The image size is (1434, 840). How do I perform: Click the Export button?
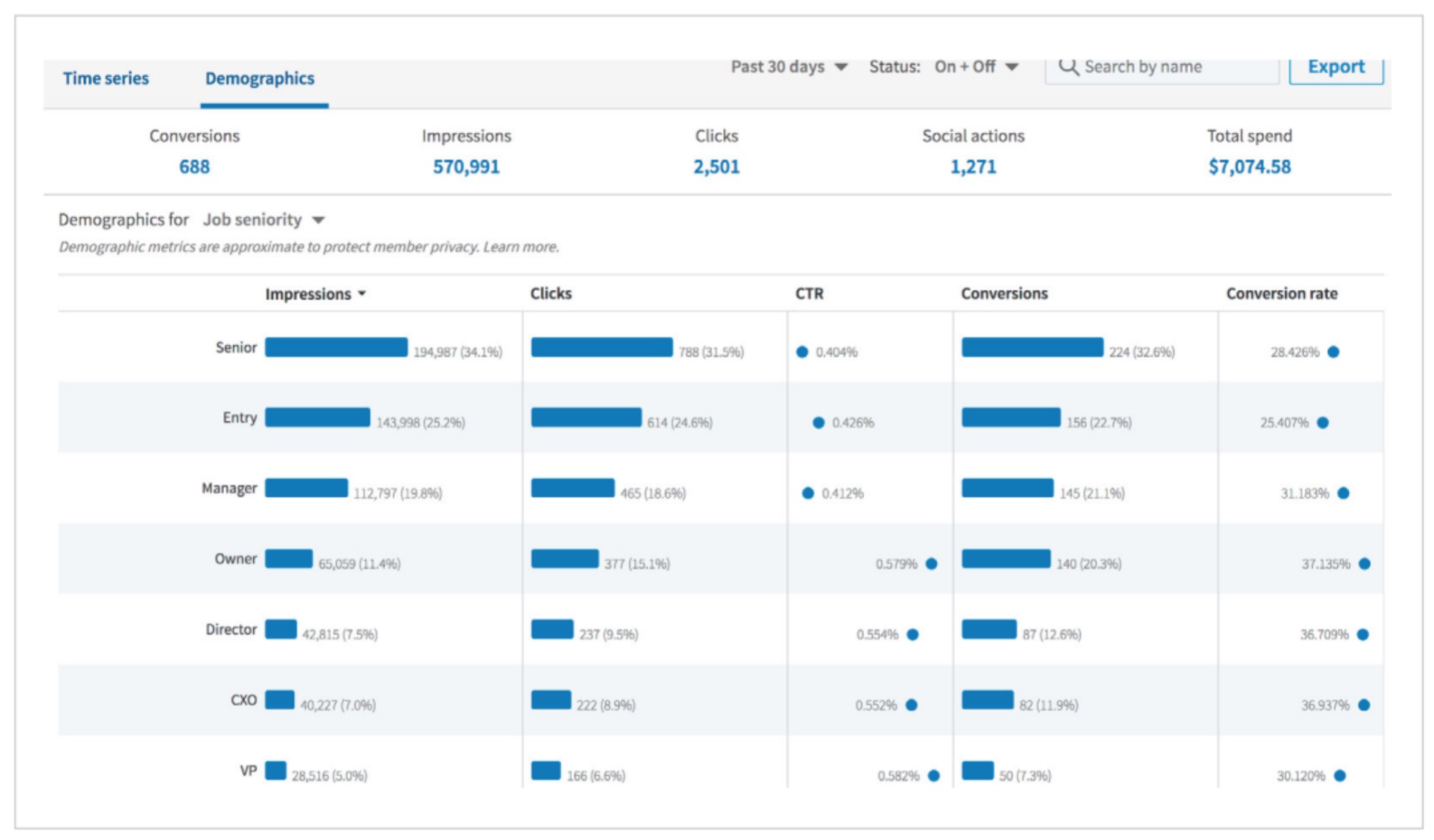click(x=1336, y=66)
